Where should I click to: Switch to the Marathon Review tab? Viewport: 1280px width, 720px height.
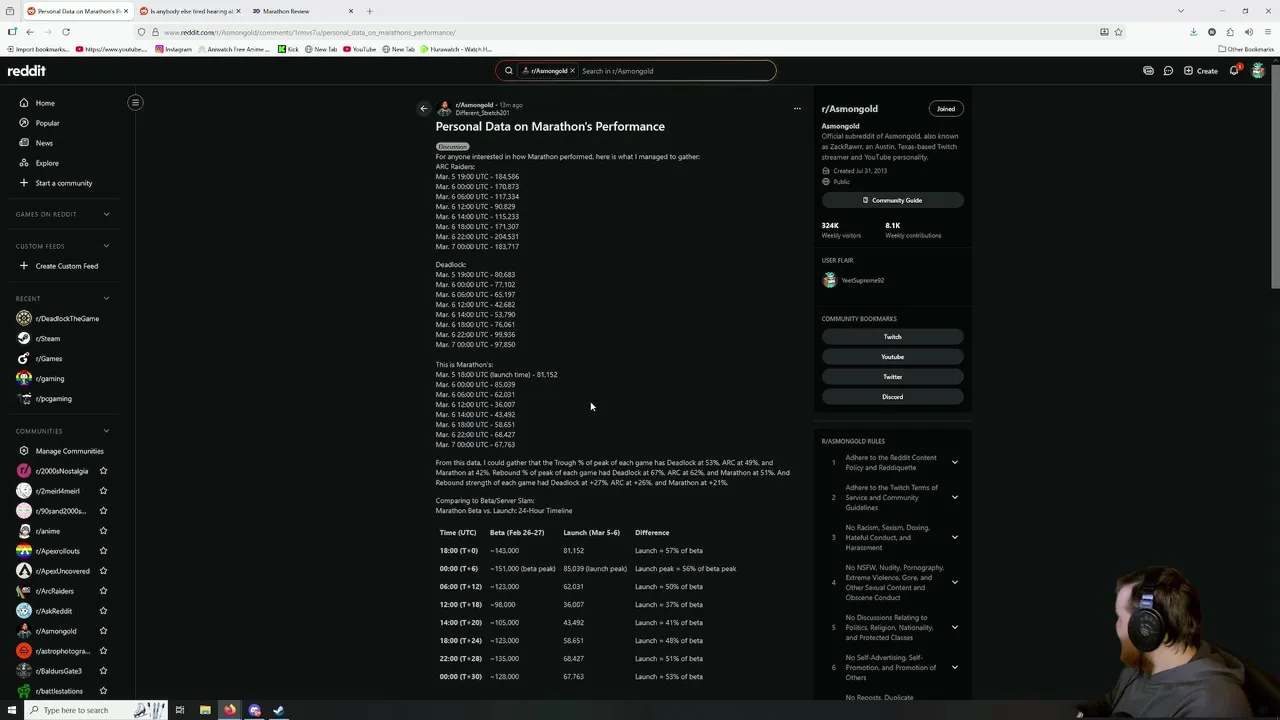tap(303, 11)
